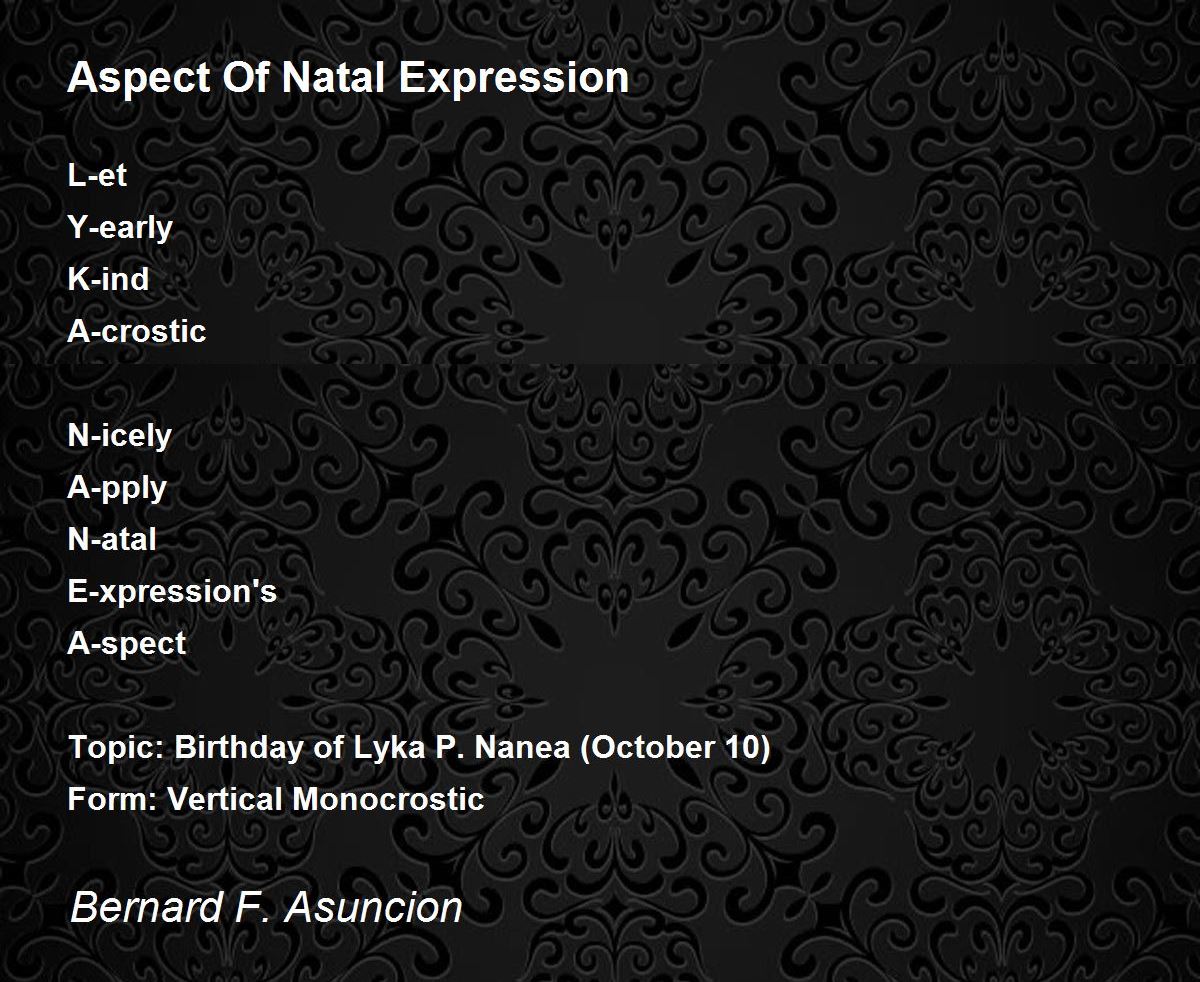Screen dimensions: 1200x982
Task: Click the Topic line about Lyka P. Nanea
Action: click(x=419, y=748)
